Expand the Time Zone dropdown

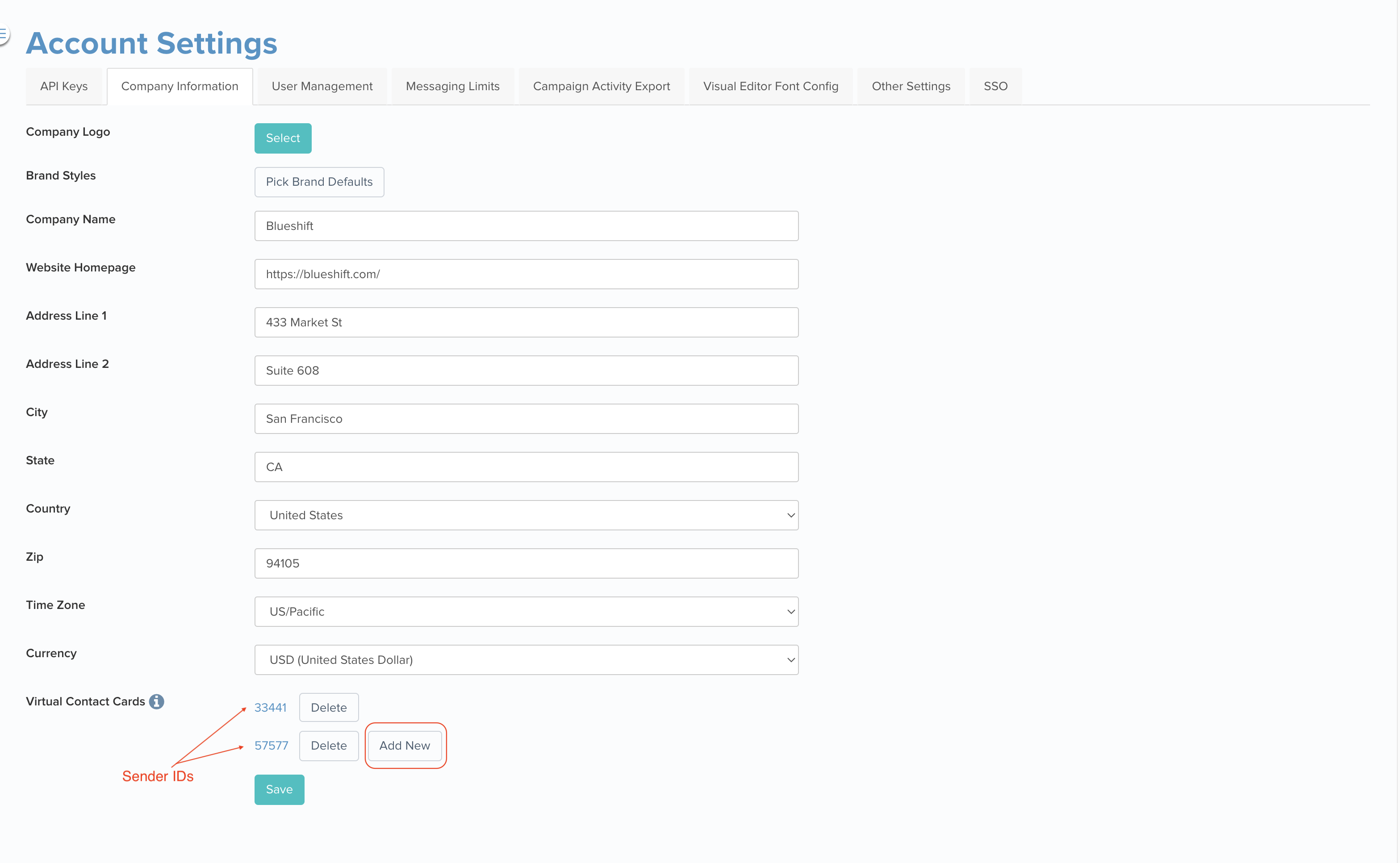(526, 612)
